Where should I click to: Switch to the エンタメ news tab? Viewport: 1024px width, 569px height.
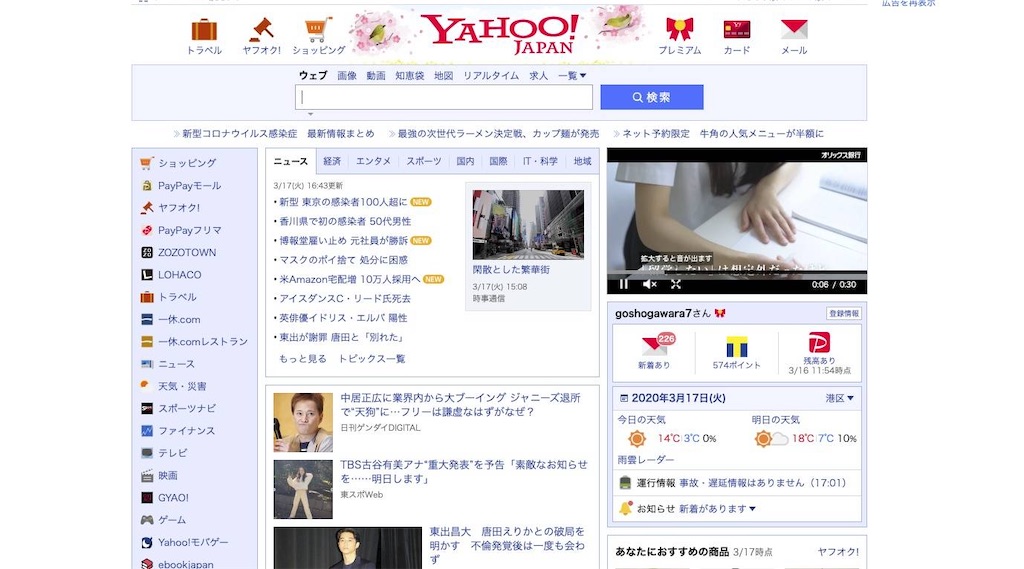373,161
